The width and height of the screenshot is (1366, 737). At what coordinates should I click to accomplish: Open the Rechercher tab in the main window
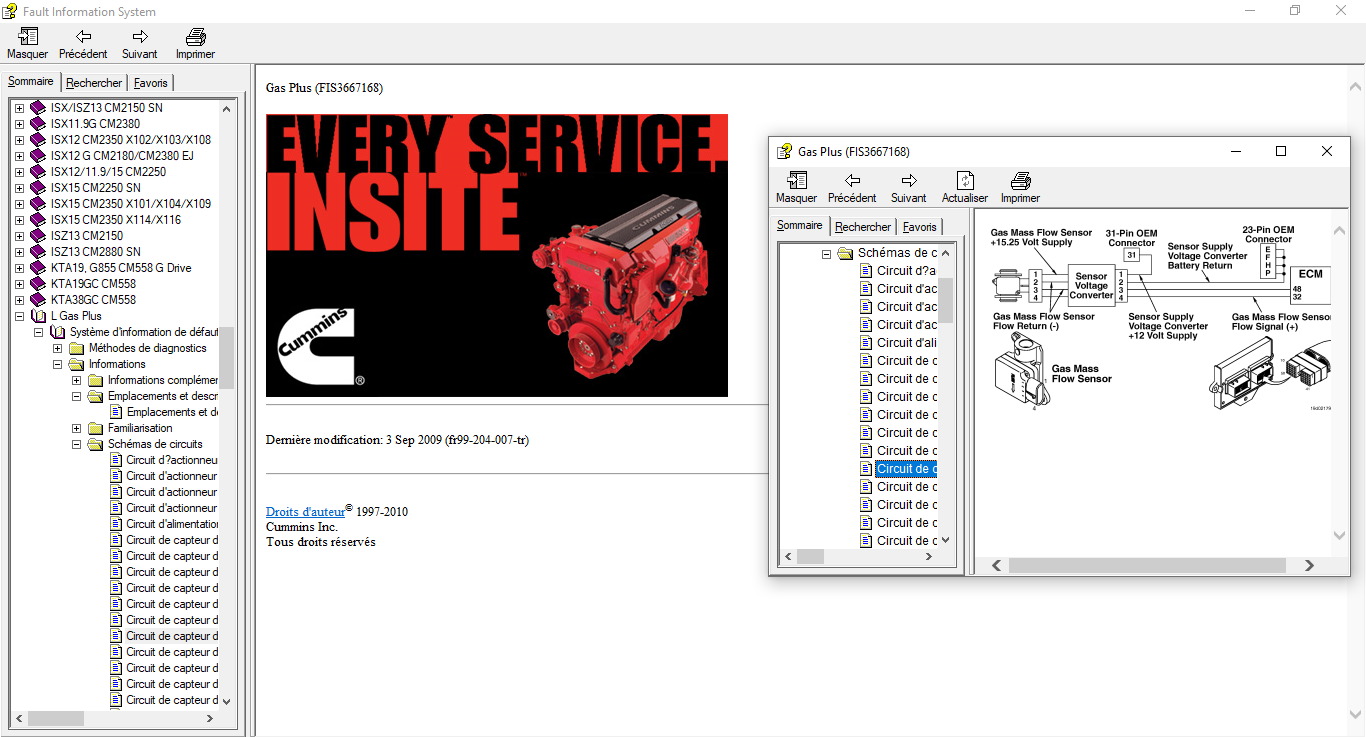tap(94, 83)
